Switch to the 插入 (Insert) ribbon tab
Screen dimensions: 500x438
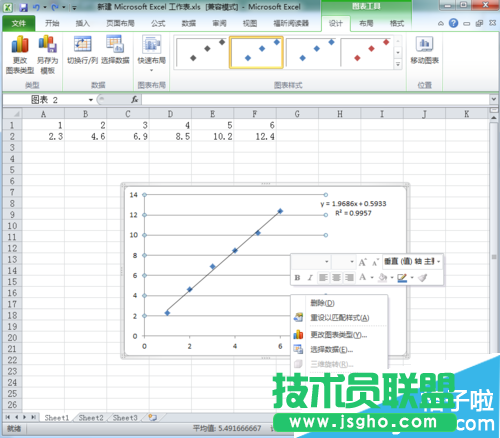point(83,23)
